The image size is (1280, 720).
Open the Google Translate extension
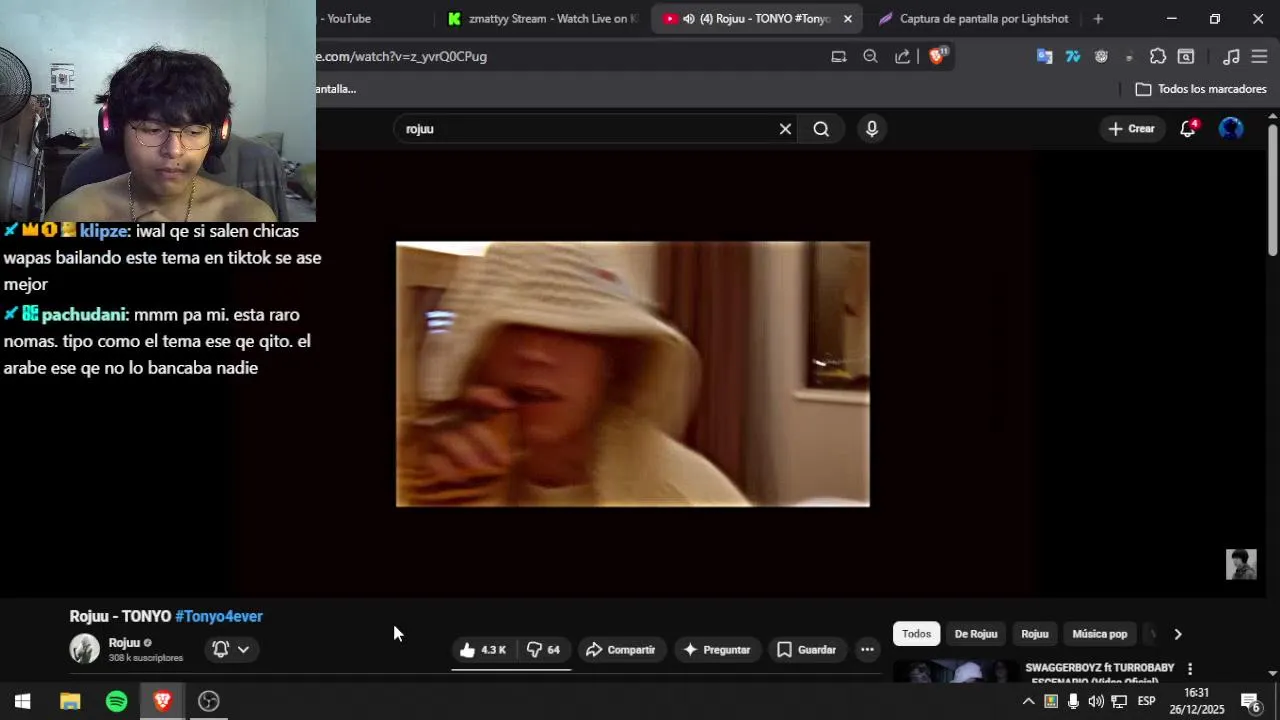[x=1044, y=57]
